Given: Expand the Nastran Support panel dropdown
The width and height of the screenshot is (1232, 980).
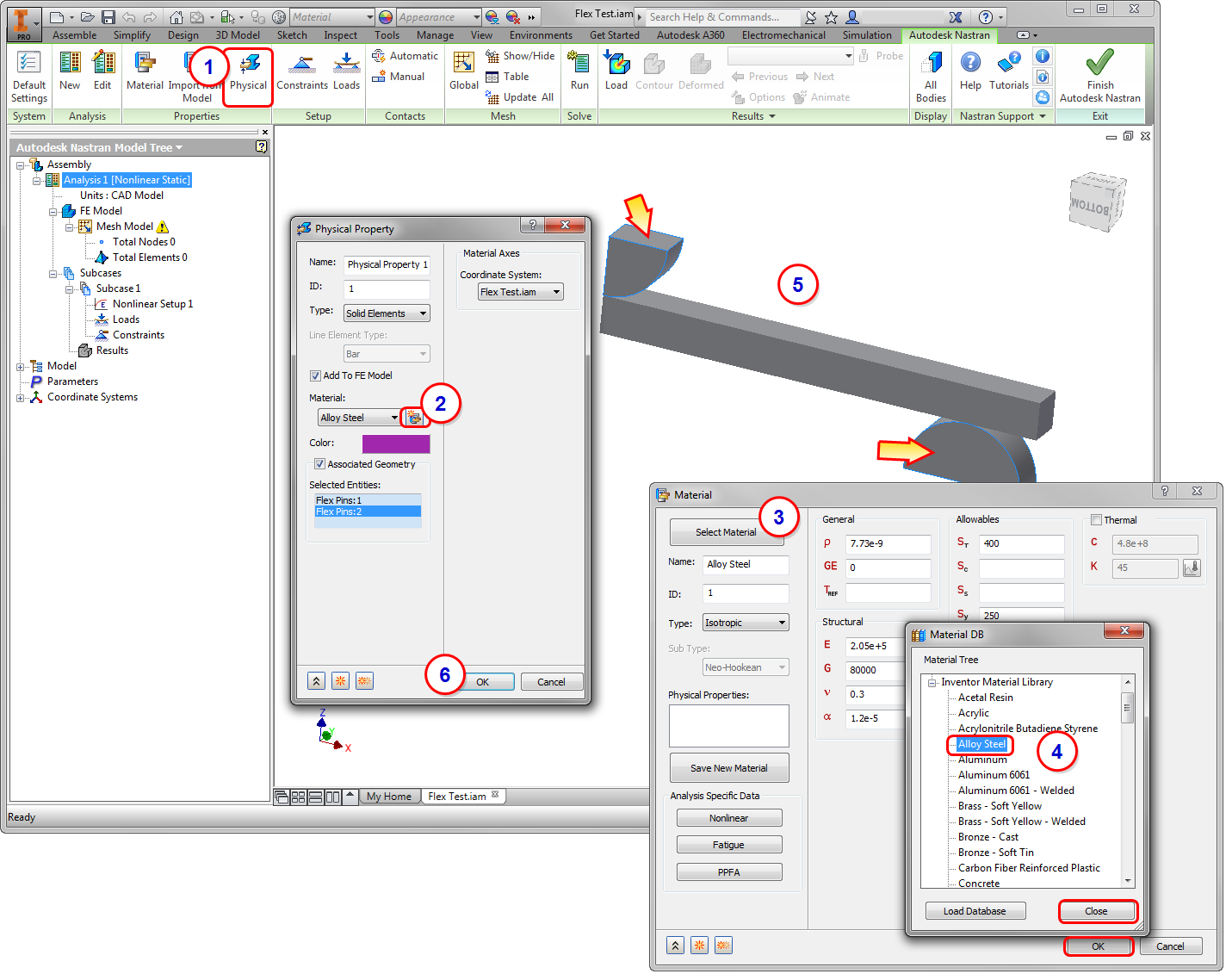Looking at the screenshot, I should tap(1043, 116).
